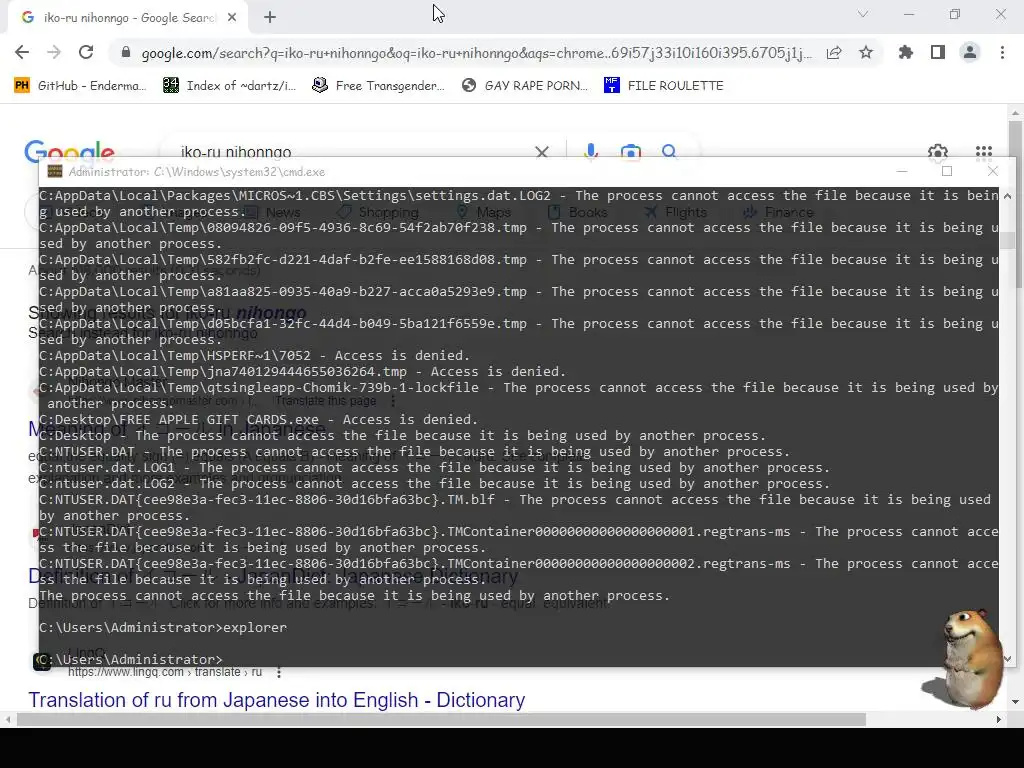Viewport: 1024px width, 768px height.
Task: Click the cmd.exe title bar icon
Action: (55, 172)
